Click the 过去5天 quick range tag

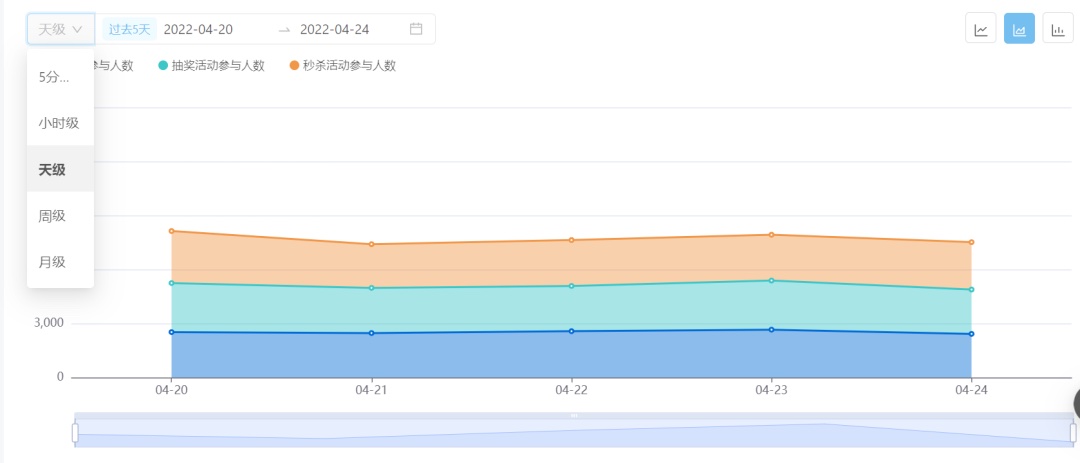[130, 29]
